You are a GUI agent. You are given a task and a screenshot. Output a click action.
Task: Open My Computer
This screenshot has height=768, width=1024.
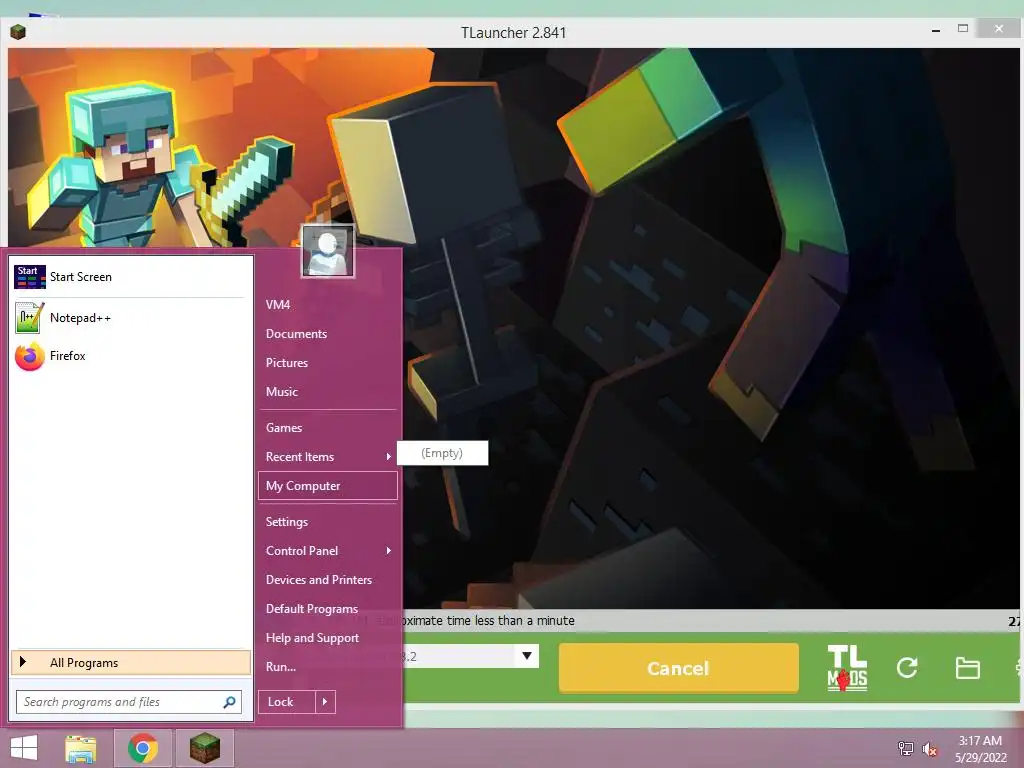[x=328, y=486]
